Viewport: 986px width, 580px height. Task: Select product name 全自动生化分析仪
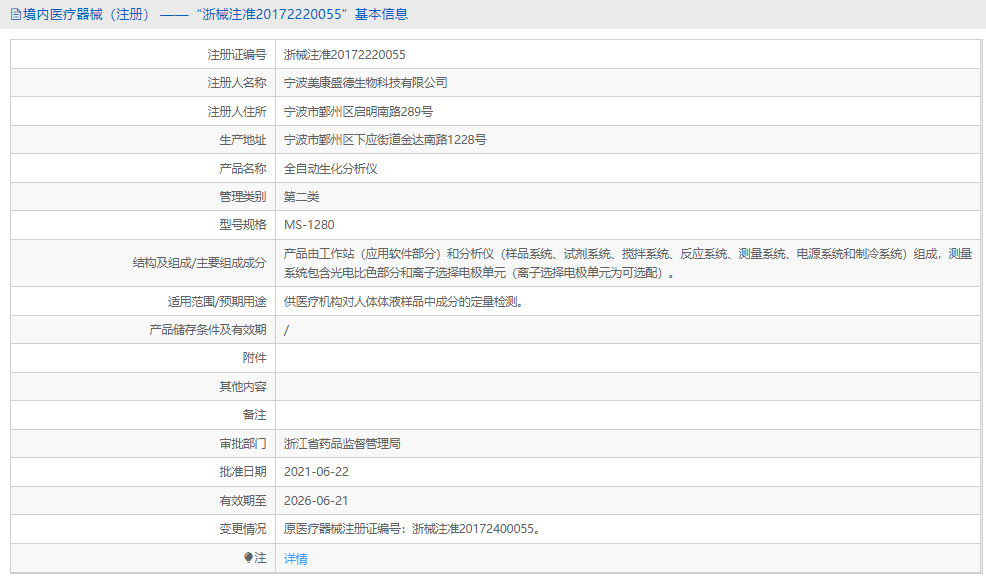point(331,169)
